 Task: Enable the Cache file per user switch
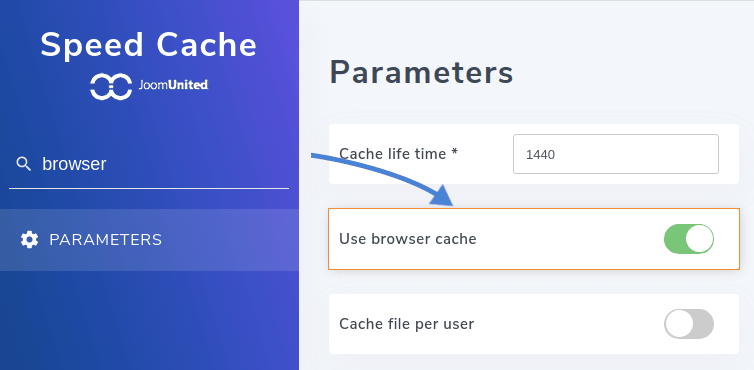click(x=689, y=324)
